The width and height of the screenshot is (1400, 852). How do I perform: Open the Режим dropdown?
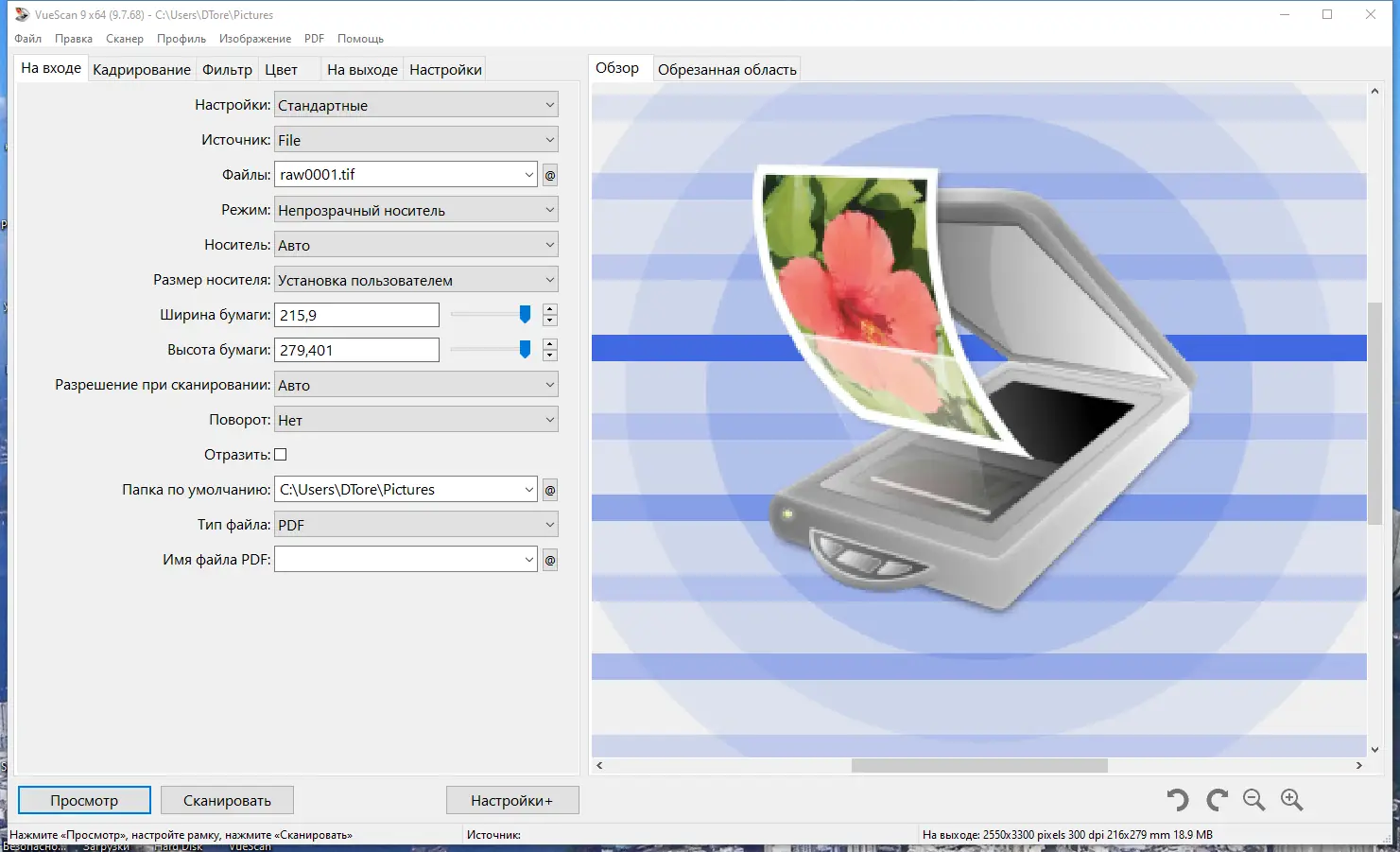416,210
